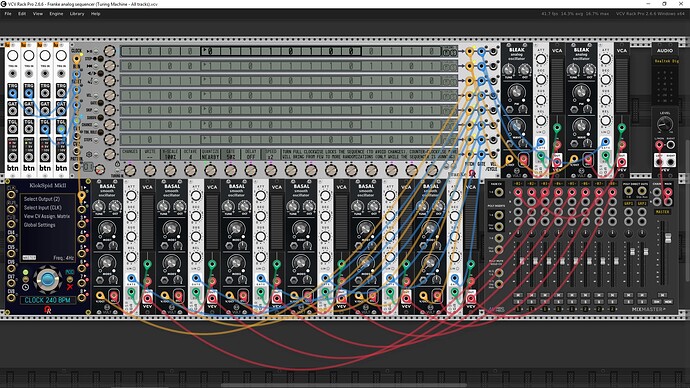Click the CLOCK 240 BPM display
Image resolution: width=690 pixels, height=388 pixels.
click(47, 300)
